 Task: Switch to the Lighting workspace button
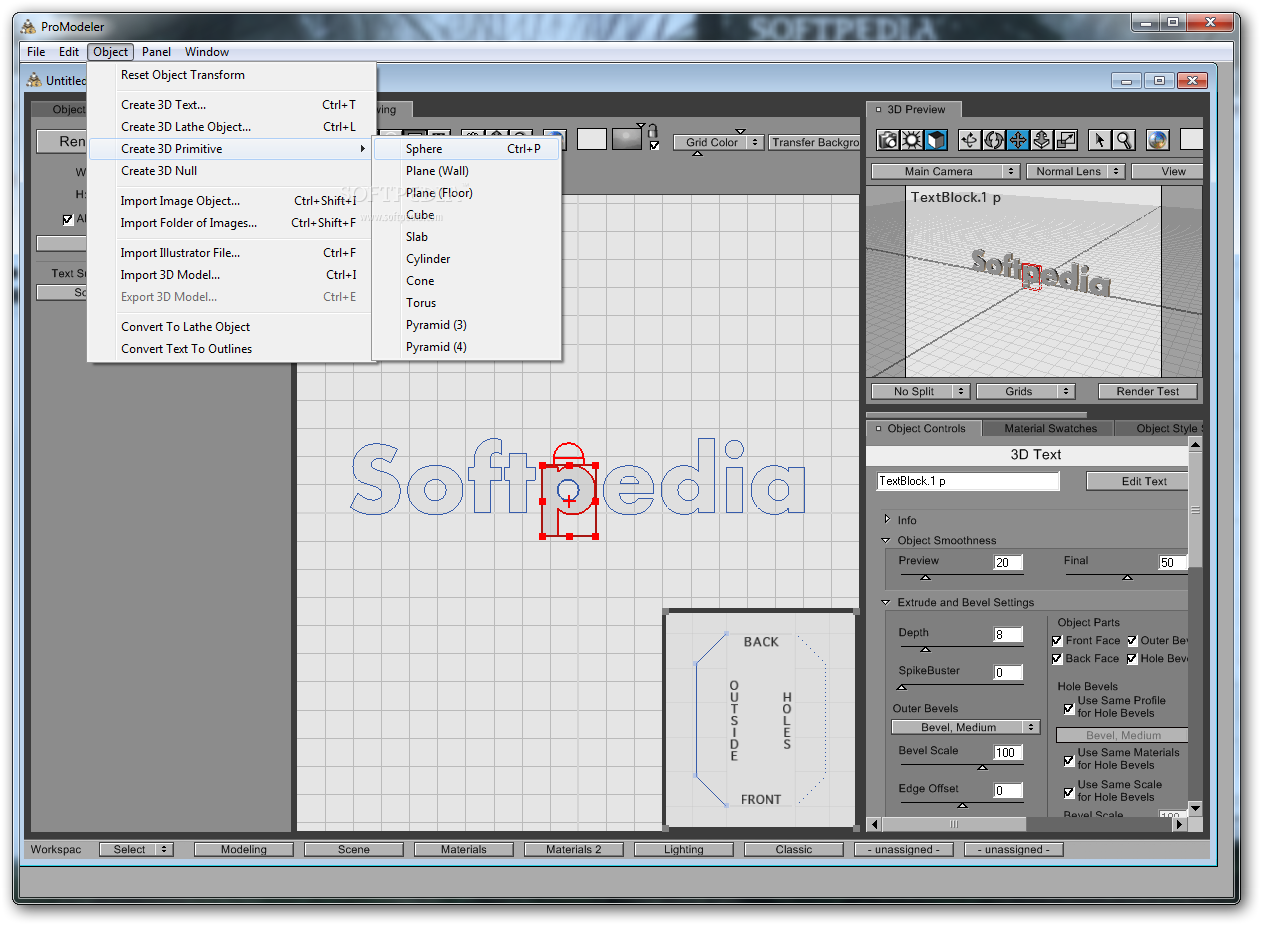(684, 850)
